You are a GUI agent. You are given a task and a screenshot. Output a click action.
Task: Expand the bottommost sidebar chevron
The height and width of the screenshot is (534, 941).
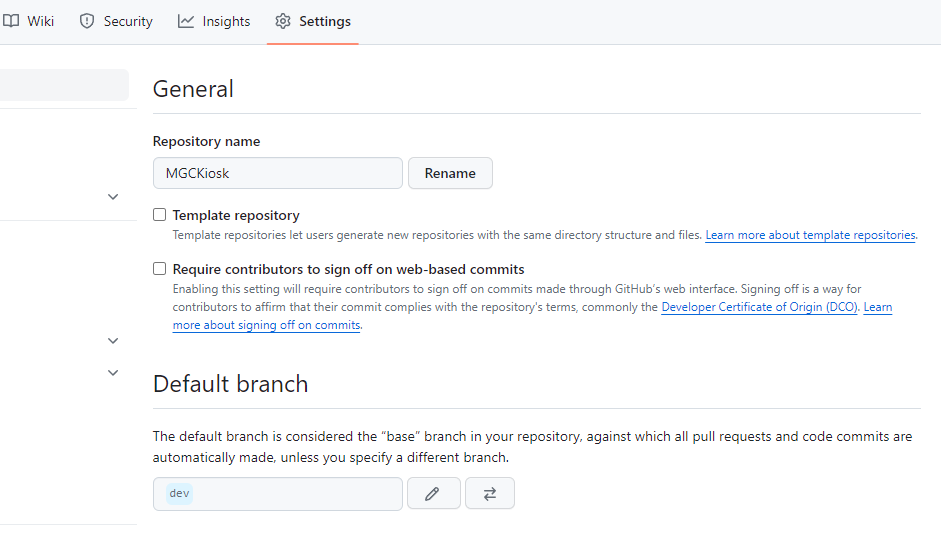113,373
